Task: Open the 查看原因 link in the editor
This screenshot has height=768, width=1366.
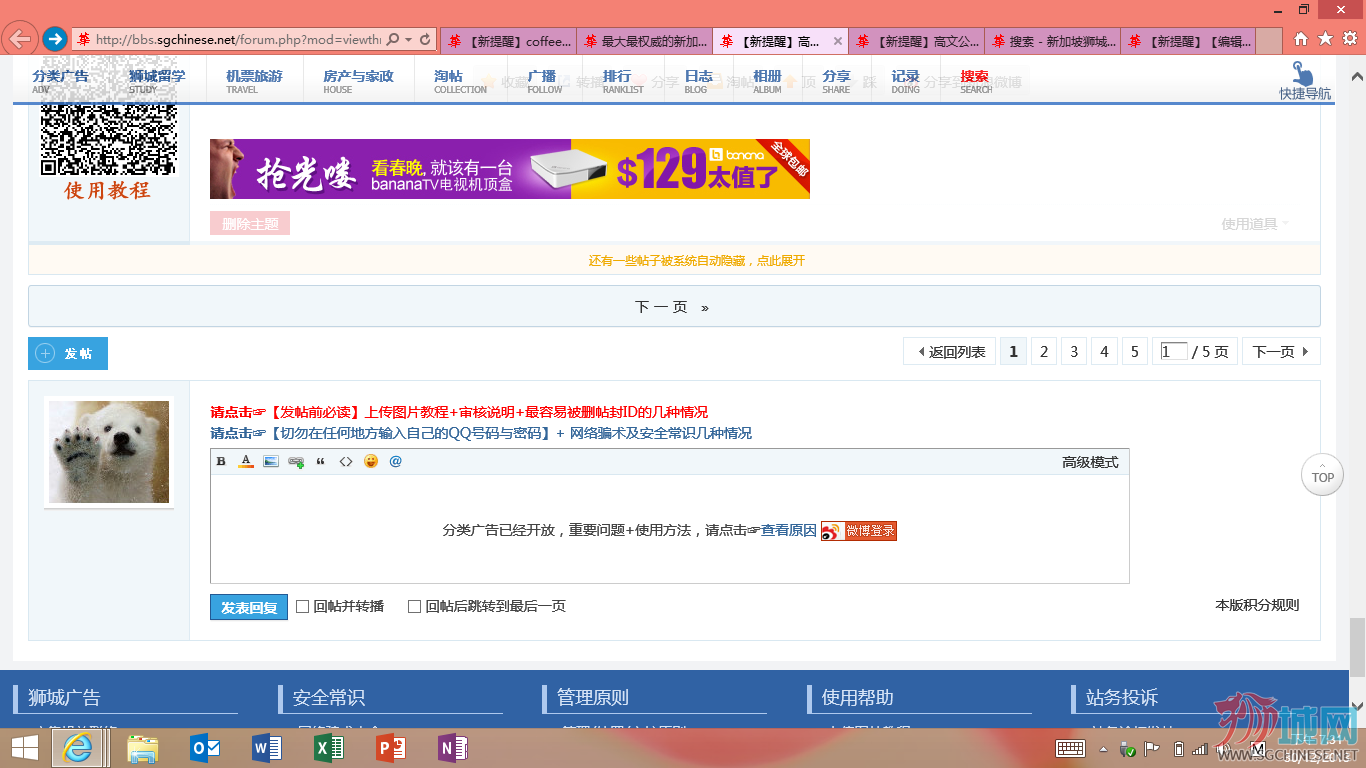Action: point(789,530)
